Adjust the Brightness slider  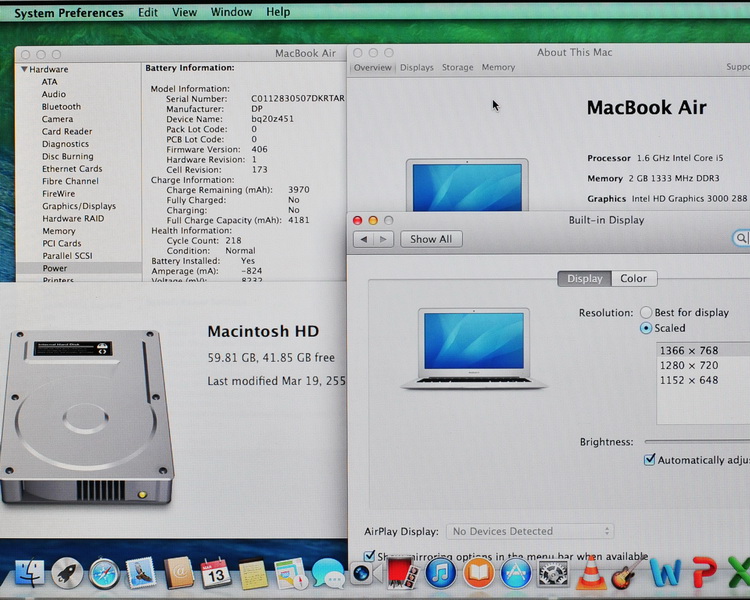point(697,441)
